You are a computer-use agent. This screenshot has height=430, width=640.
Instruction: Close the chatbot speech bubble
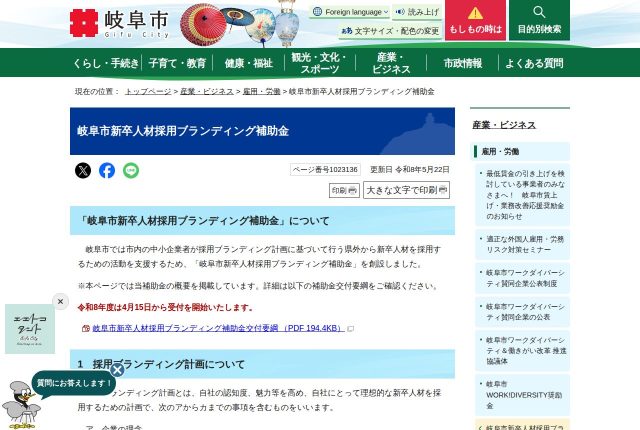117,370
